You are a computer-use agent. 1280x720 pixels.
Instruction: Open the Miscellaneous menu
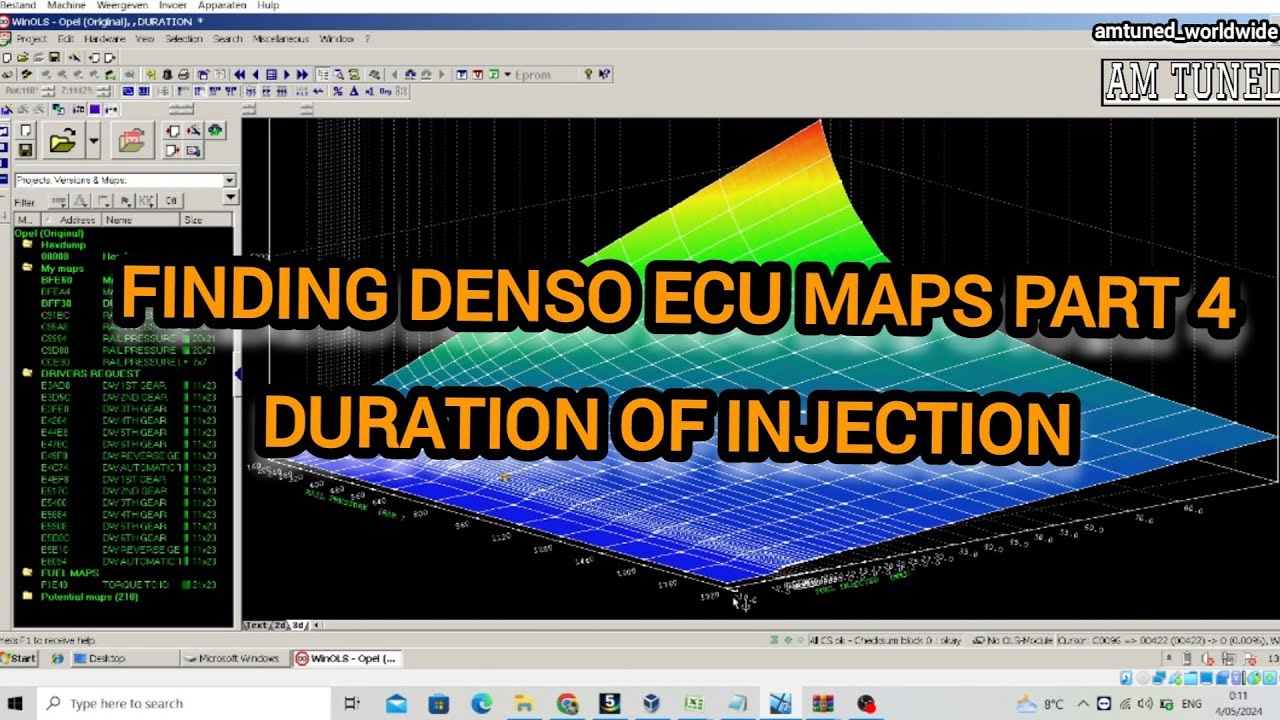[281, 39]
